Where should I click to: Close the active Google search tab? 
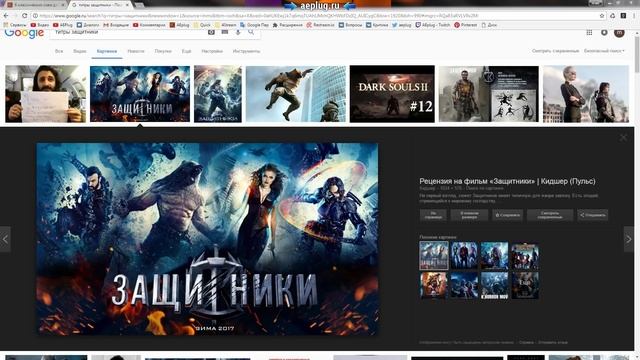pos(127,5)
